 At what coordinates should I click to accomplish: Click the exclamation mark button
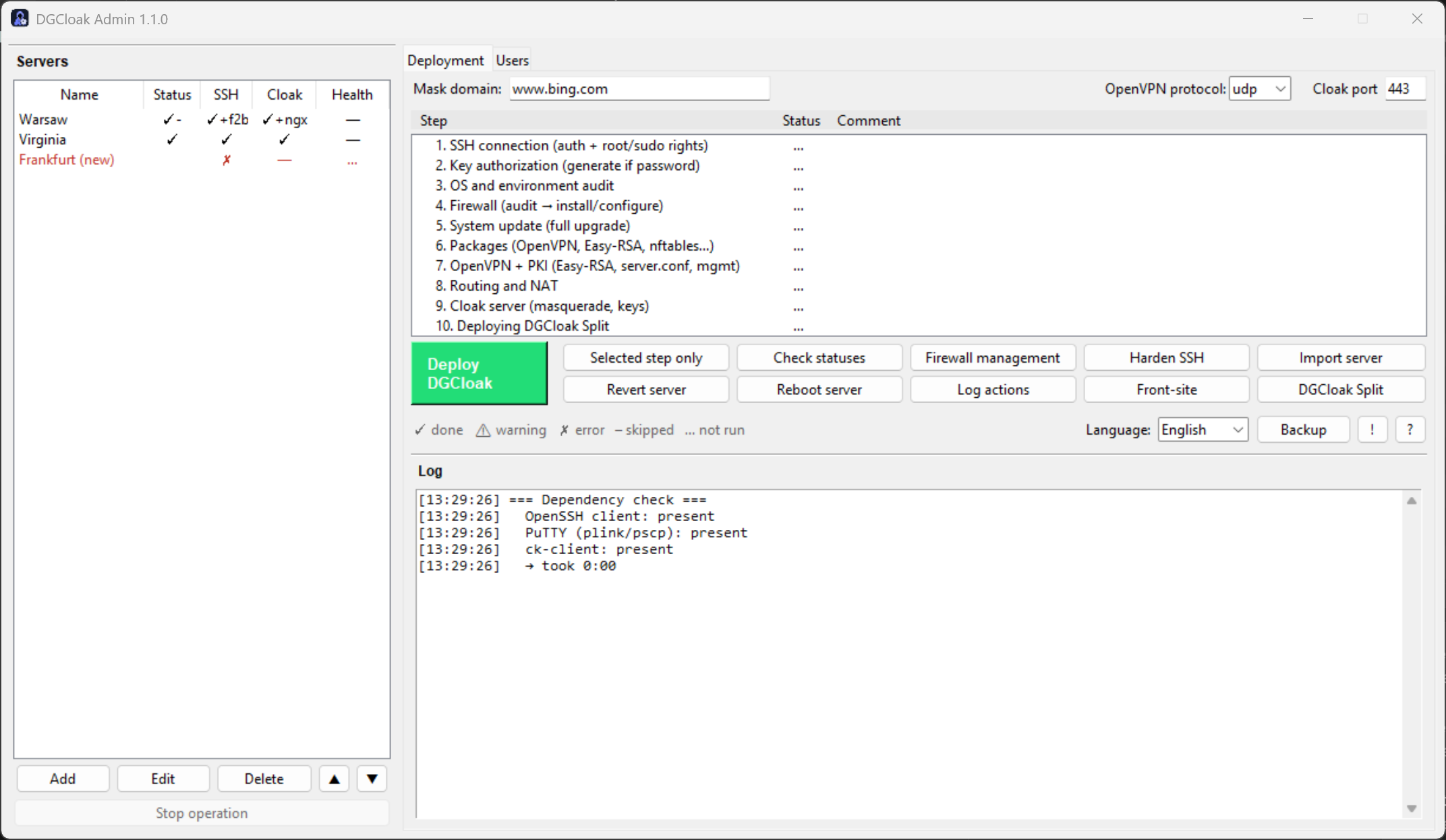[x=1372, y=429]
